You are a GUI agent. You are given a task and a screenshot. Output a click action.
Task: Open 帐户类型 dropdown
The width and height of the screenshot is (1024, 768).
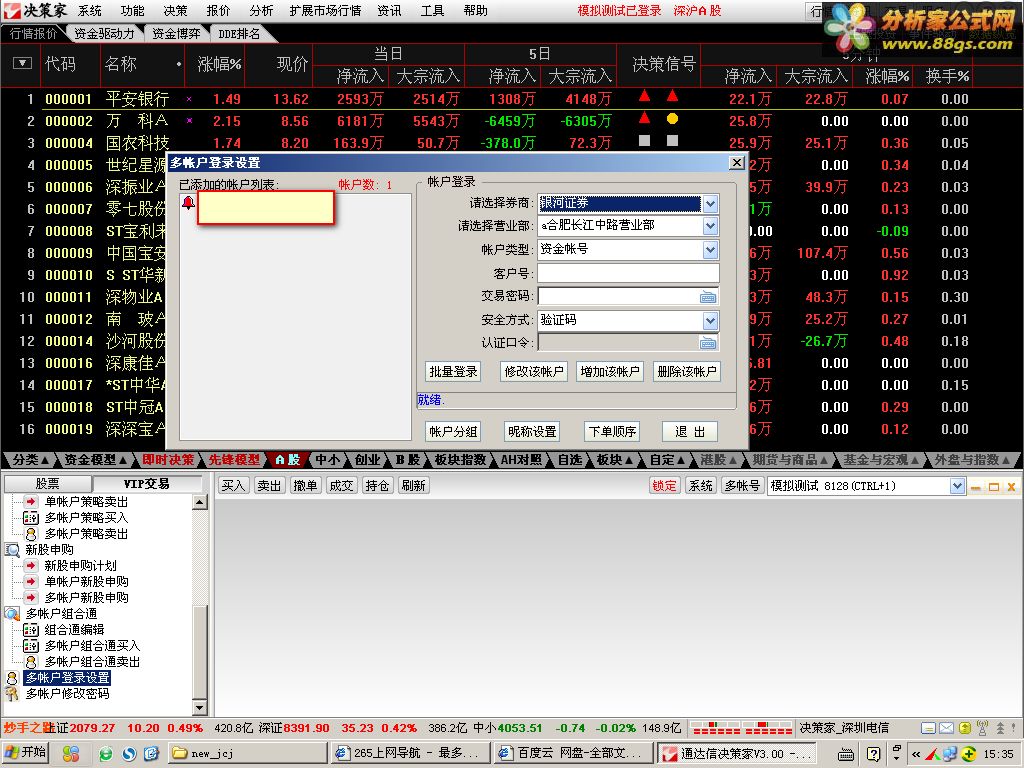click(x=711, y=249)
